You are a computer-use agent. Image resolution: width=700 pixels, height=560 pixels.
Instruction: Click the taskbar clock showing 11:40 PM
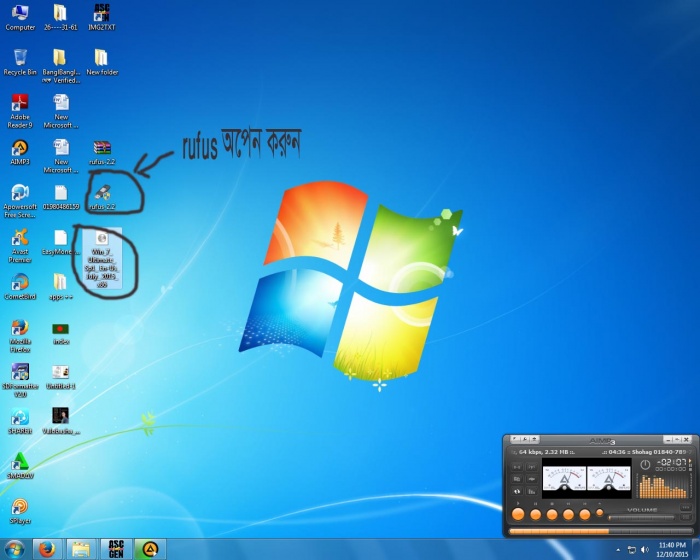pyautogui.click(x=672, y=548)
